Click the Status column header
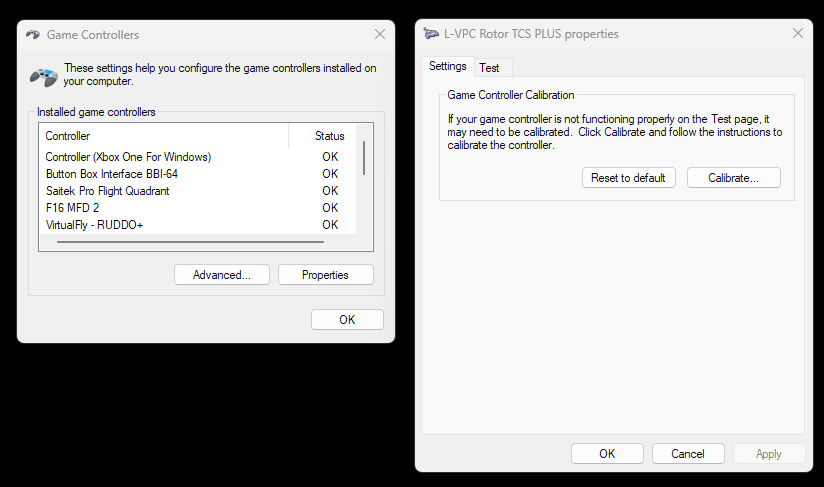This screenshot has height=487, width=824. 329,136
